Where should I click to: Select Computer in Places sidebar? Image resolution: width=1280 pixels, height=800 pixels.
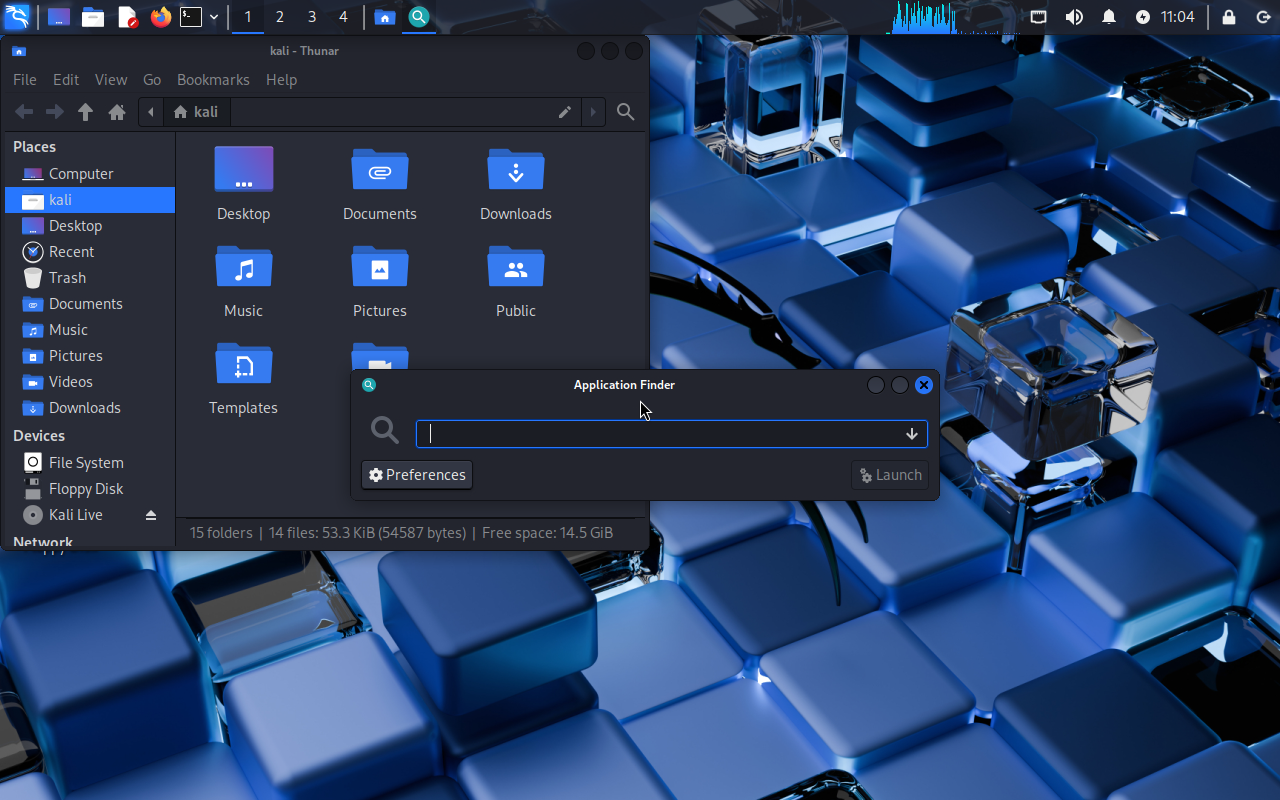[90, 174]
